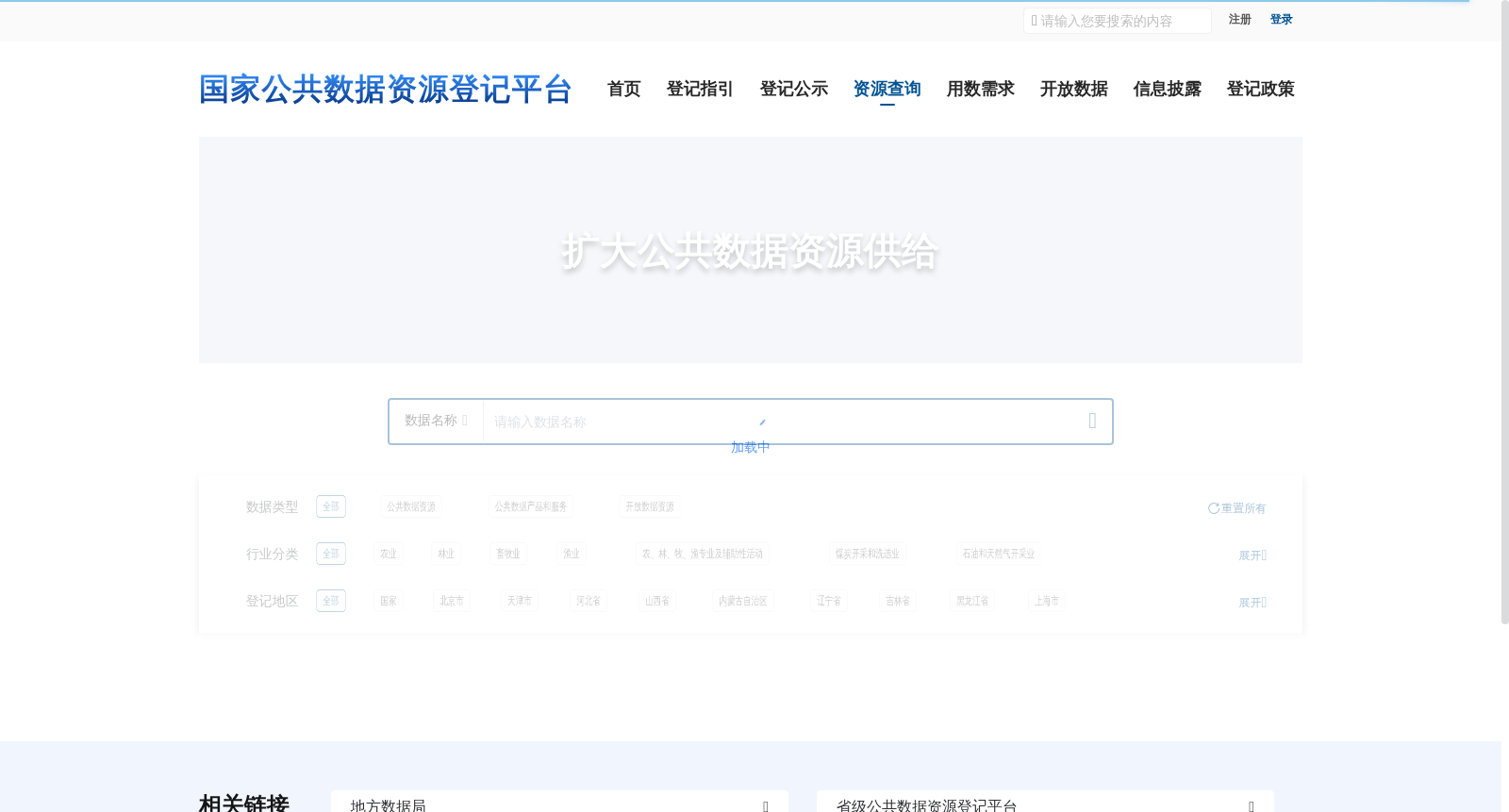
Task: Click the 登录 login link
Action: coord(1281,20)
